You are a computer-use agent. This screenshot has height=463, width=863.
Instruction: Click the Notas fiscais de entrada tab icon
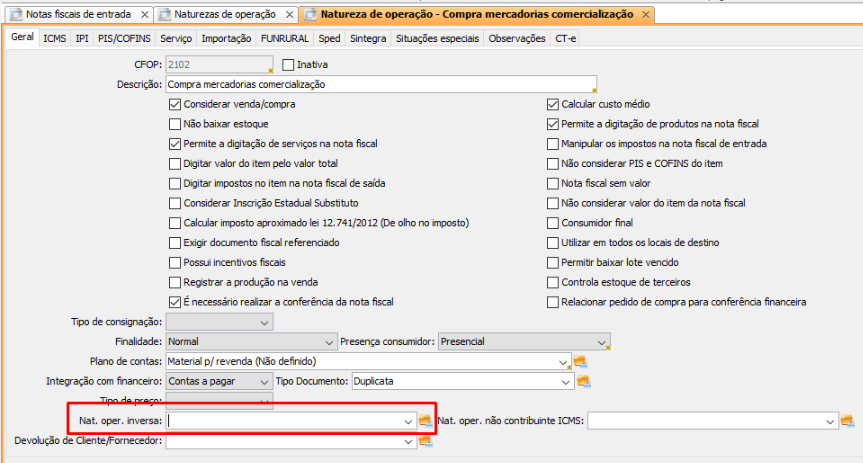[15, 15]
